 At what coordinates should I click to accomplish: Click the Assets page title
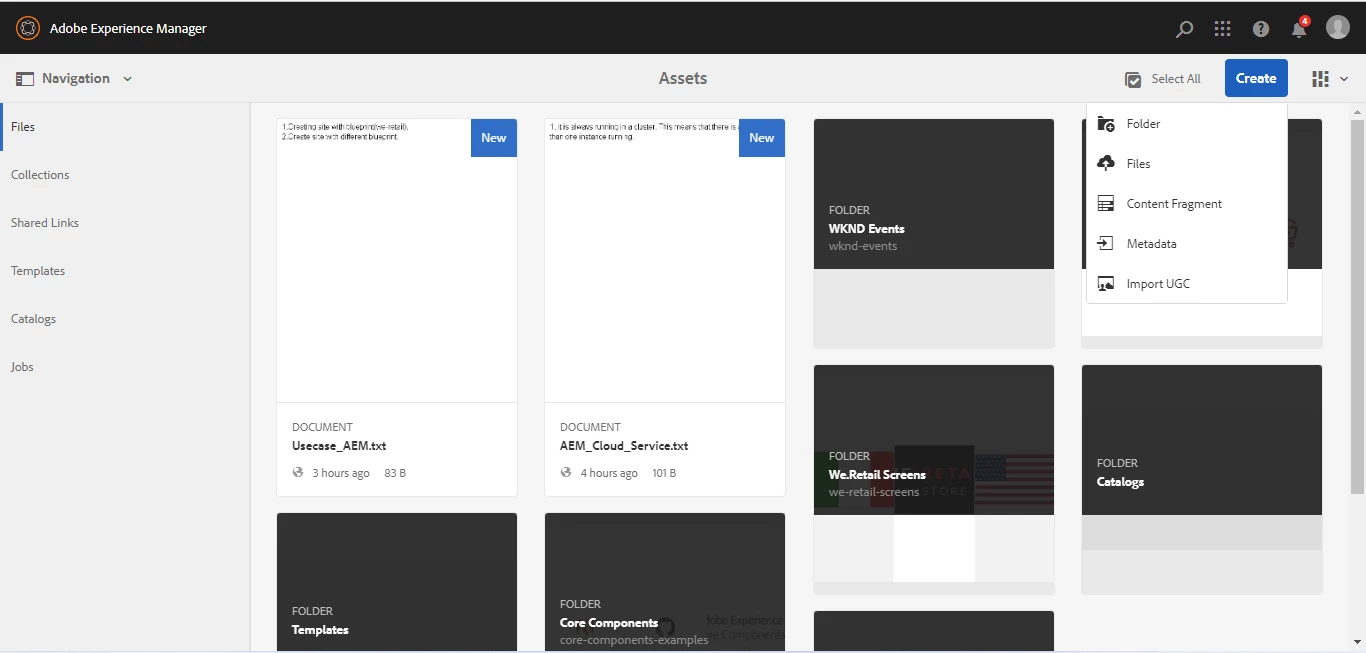point(683,78)
